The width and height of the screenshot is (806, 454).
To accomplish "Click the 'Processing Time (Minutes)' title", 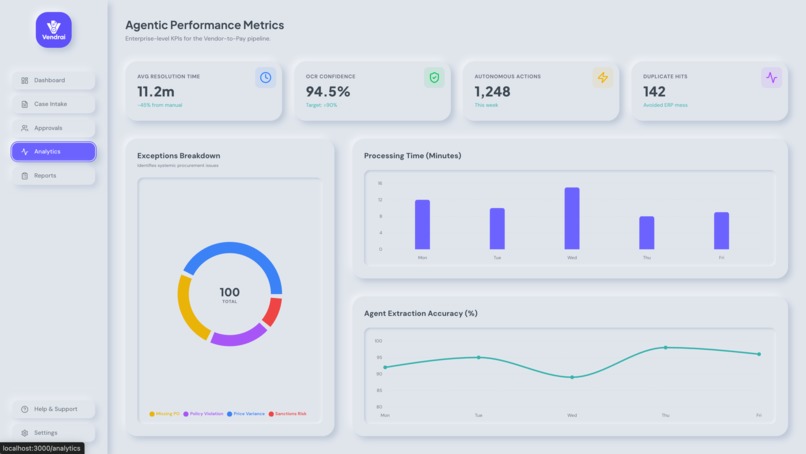I will pyautogui.click(x=413, y=156).
